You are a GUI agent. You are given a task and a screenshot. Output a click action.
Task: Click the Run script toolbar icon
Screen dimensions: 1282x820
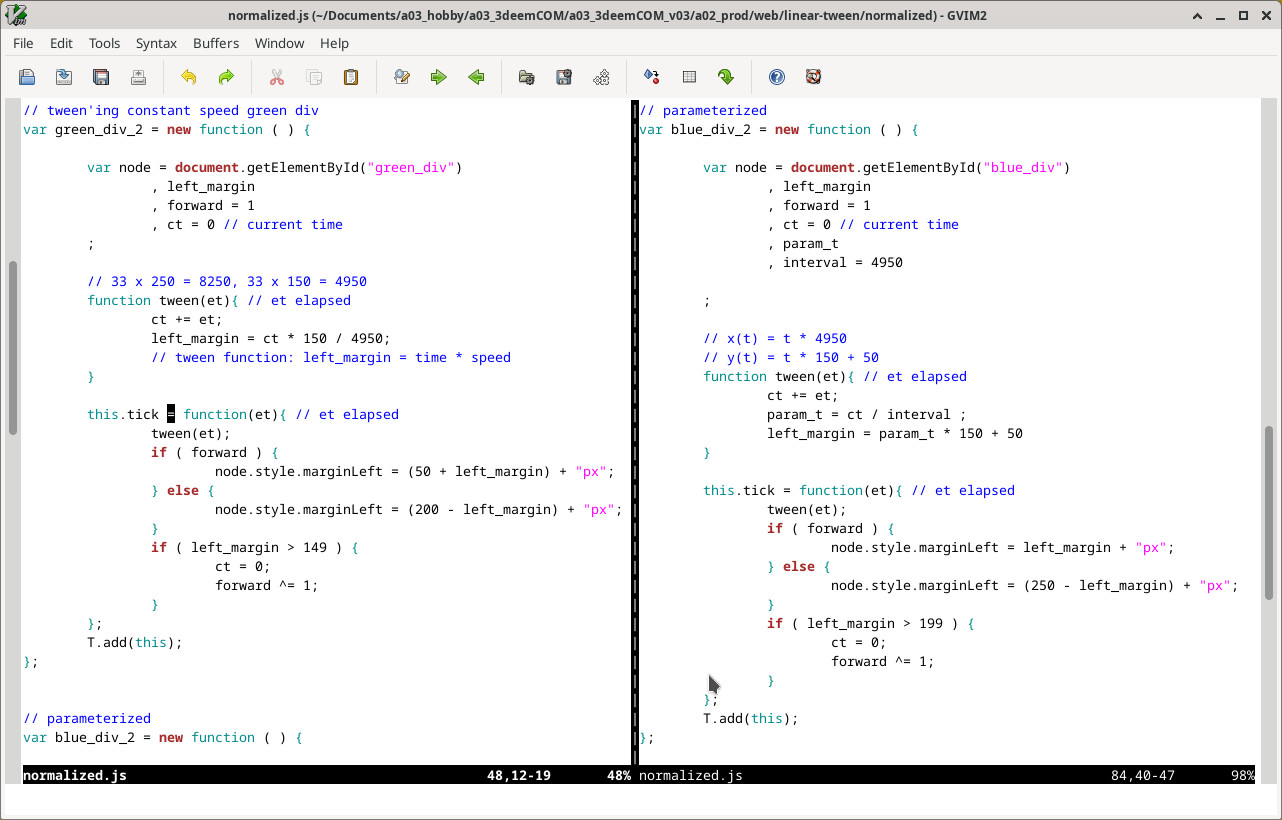601,77
